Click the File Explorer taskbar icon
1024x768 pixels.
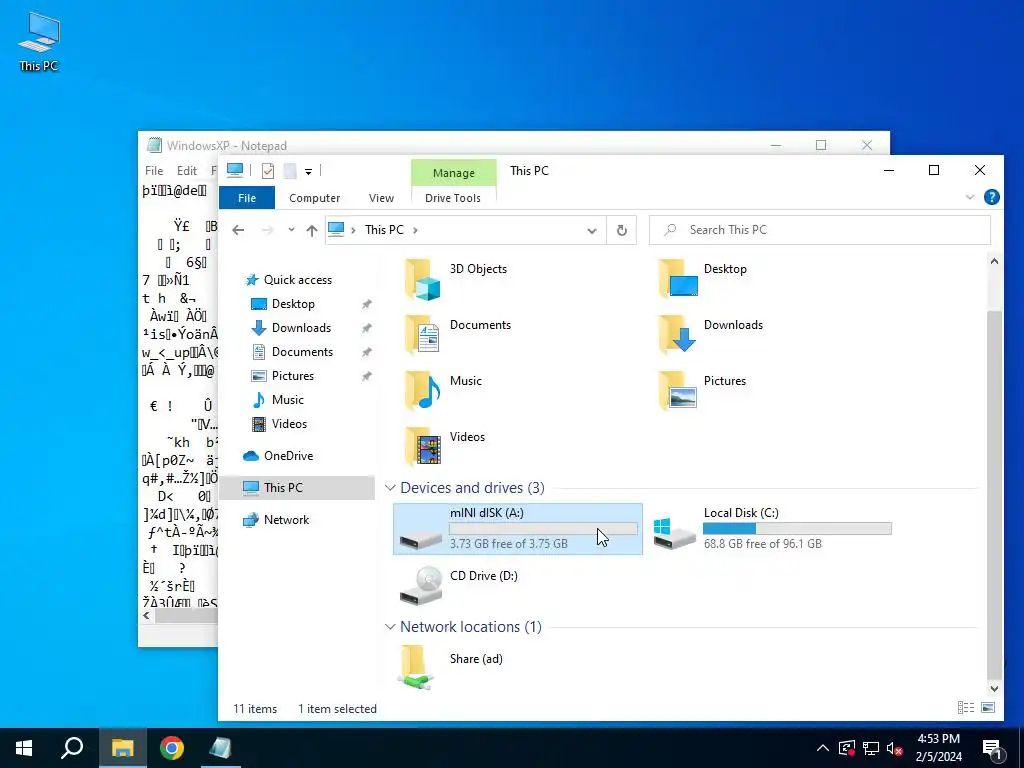pyautogui.click(x=123, y=748)
